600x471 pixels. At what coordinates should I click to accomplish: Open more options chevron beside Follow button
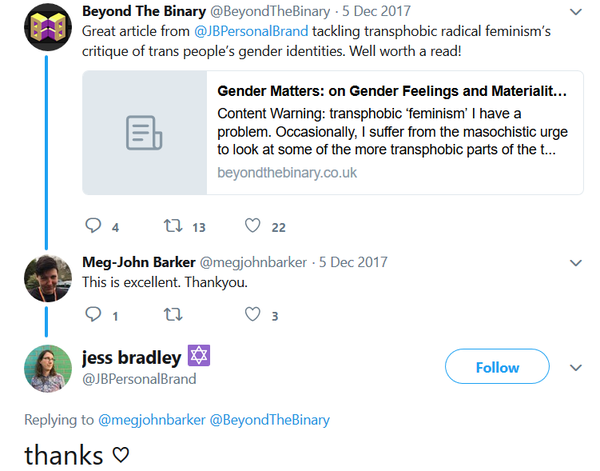coord(575,367)
